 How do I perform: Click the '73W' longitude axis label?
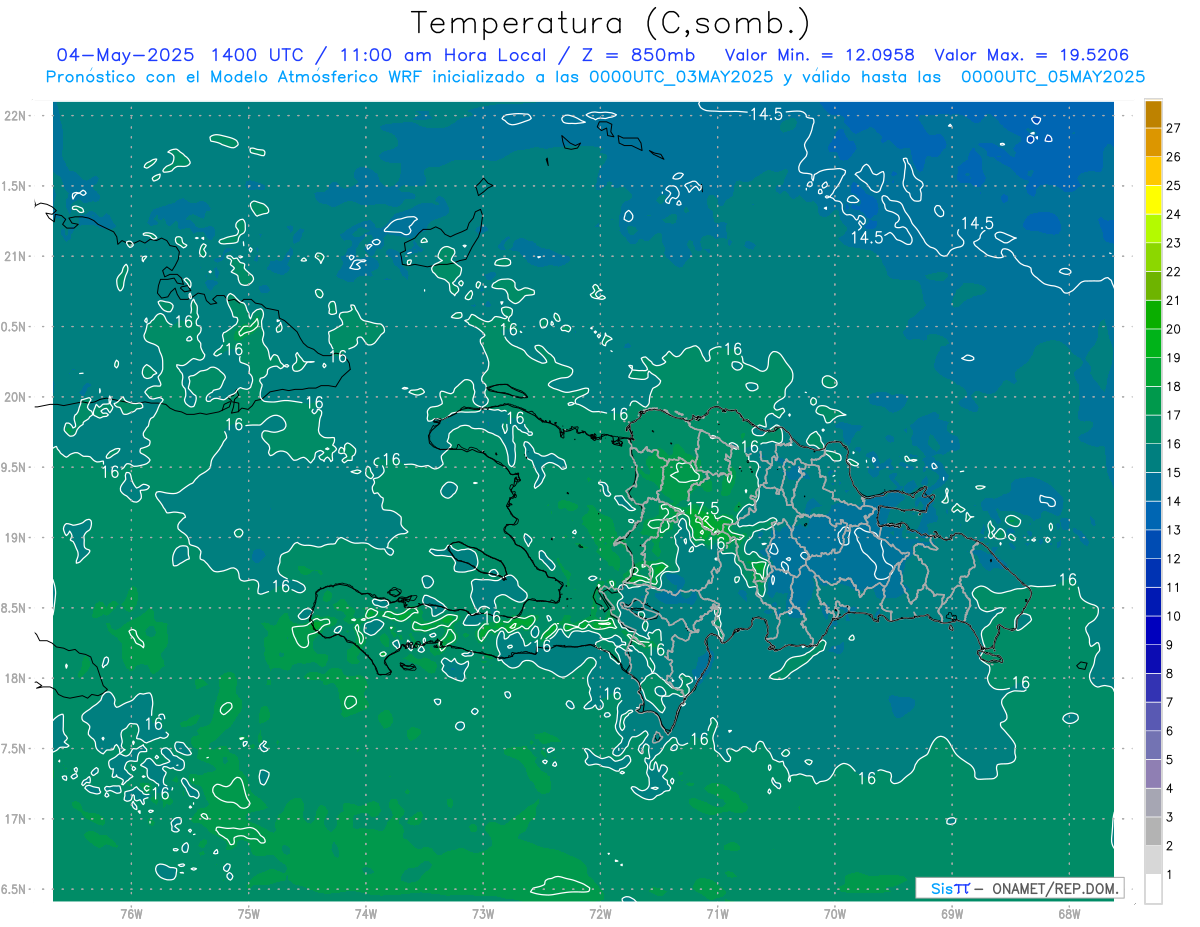pos(483,913)
